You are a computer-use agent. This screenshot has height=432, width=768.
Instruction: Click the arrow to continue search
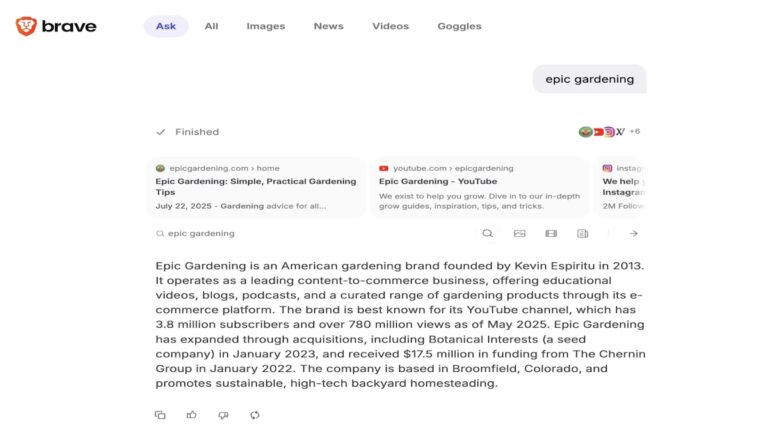(x=633, y=233)
